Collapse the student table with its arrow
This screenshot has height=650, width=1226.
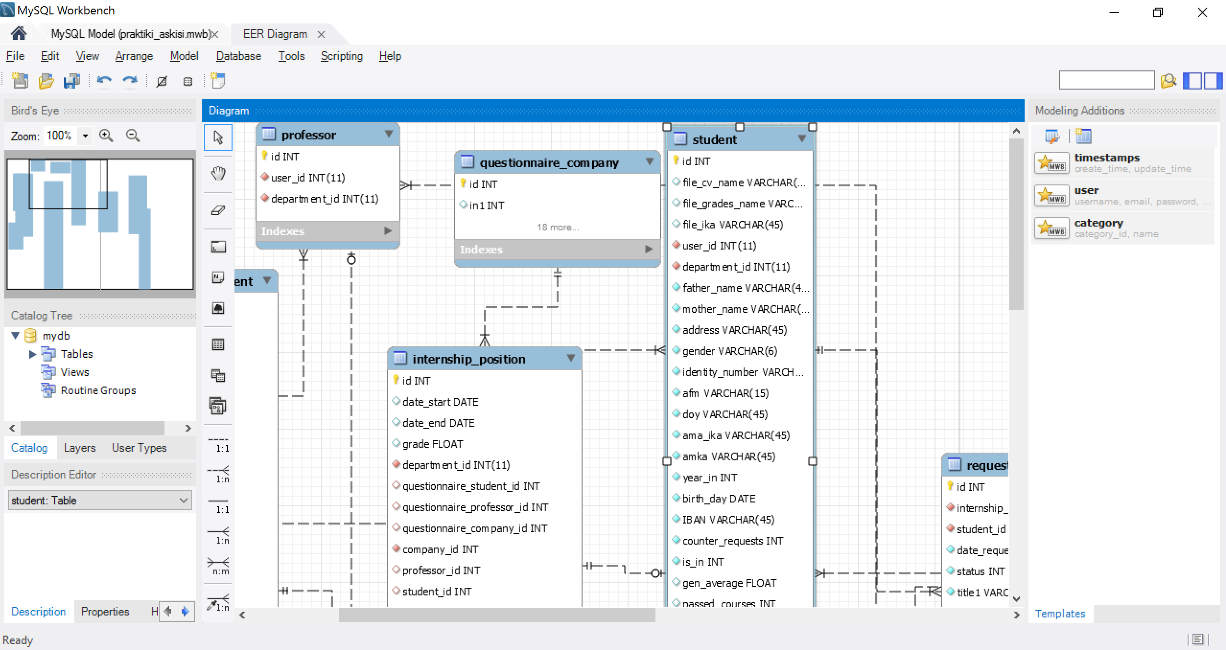(x=802, y=139)
